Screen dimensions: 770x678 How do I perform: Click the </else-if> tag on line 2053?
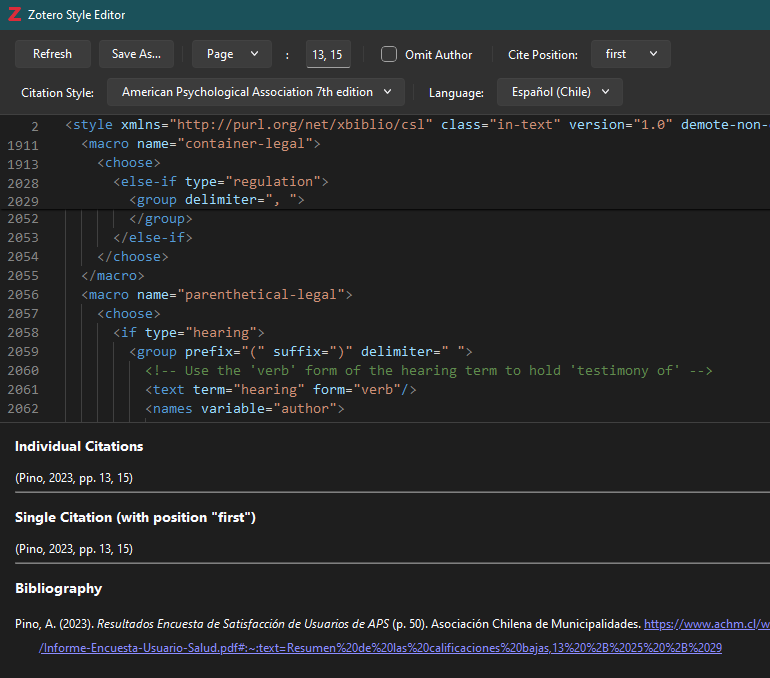pos(153,238)
